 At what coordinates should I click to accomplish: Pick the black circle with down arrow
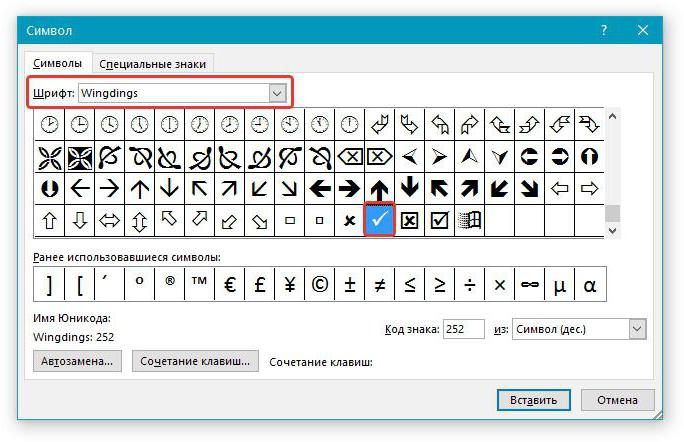click(49, 188)
